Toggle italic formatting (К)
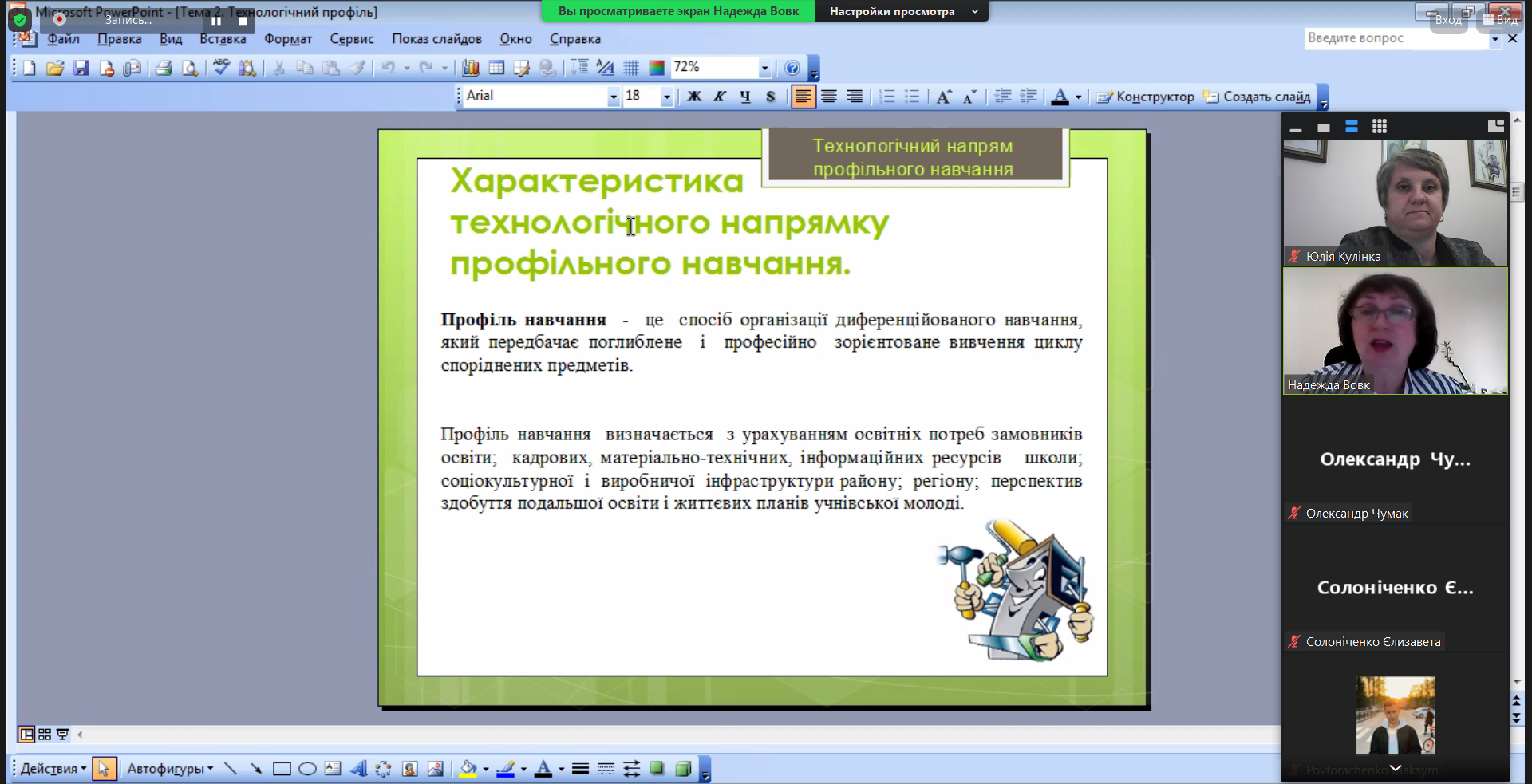 [x=720, y=97]
